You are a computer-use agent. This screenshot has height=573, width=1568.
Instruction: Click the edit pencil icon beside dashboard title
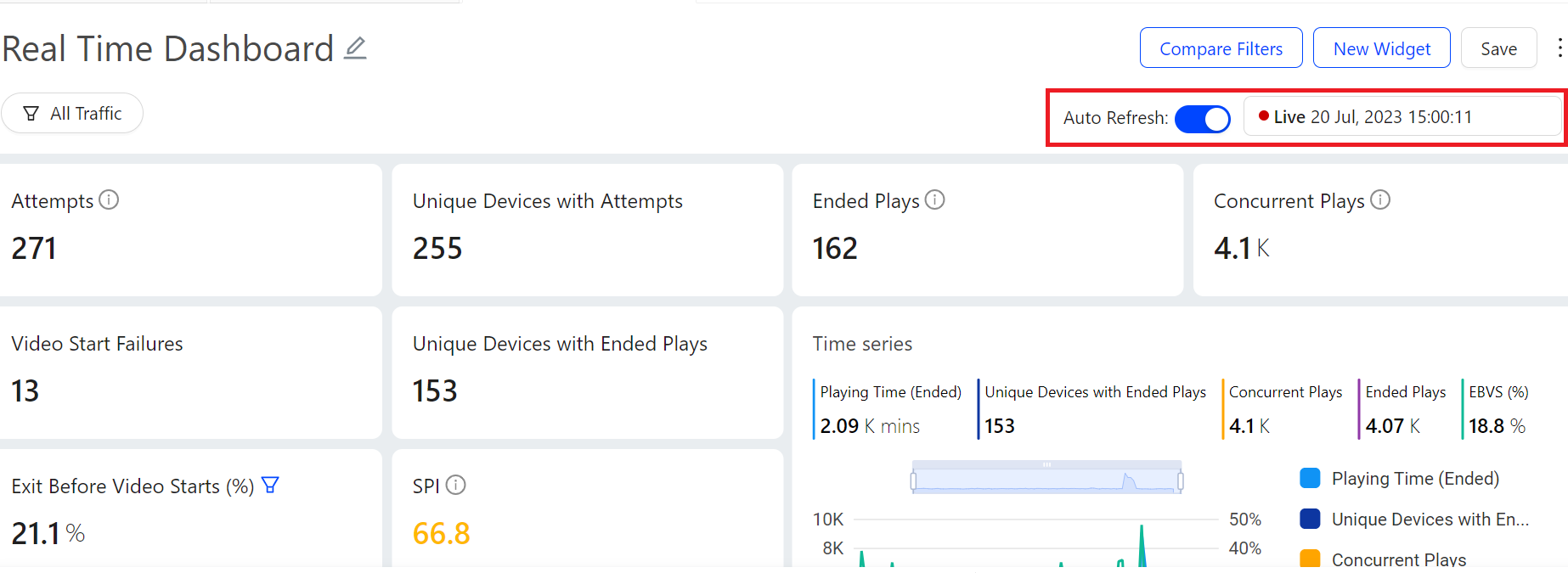click(x=355, y=48)
